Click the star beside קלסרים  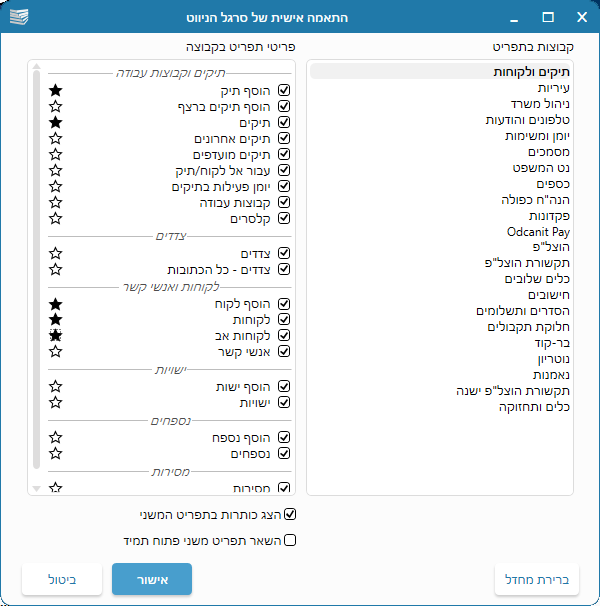click(56, 218)
